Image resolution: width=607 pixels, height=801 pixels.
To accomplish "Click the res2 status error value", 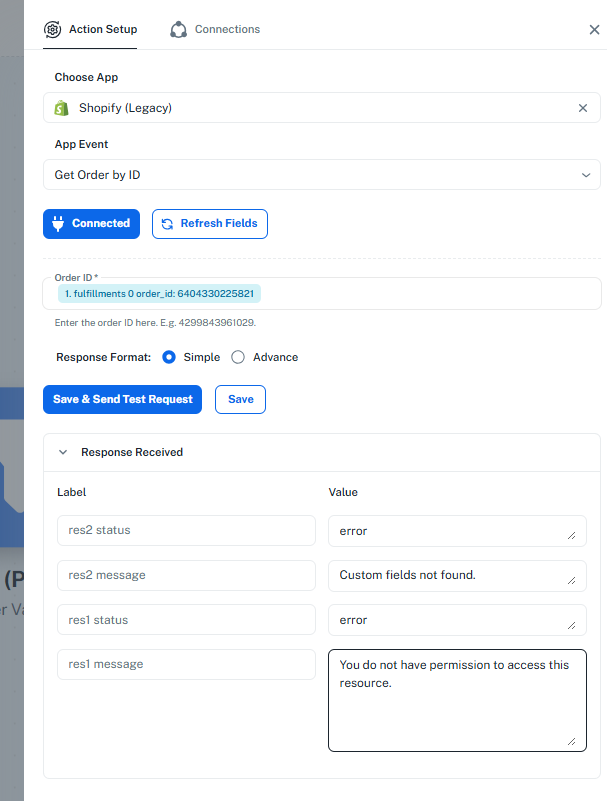I will coord(457,531).
